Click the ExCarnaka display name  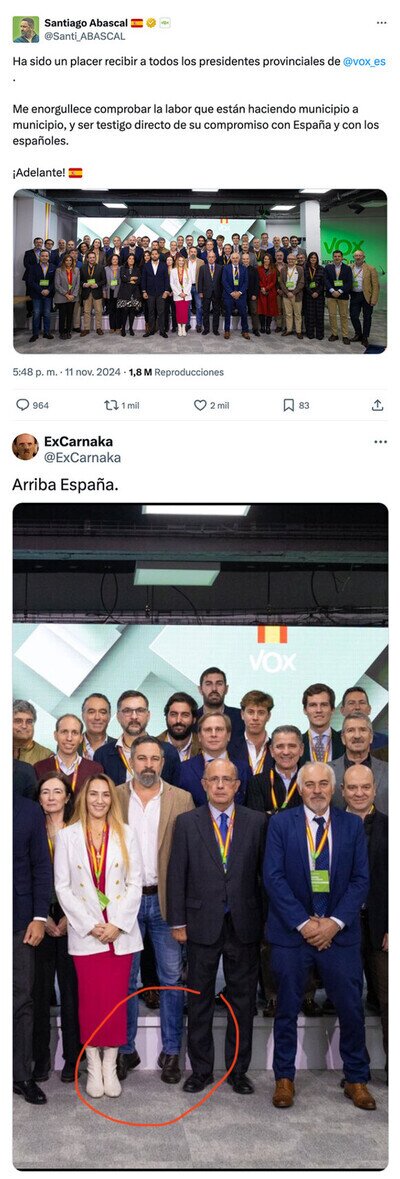(78, 441)
